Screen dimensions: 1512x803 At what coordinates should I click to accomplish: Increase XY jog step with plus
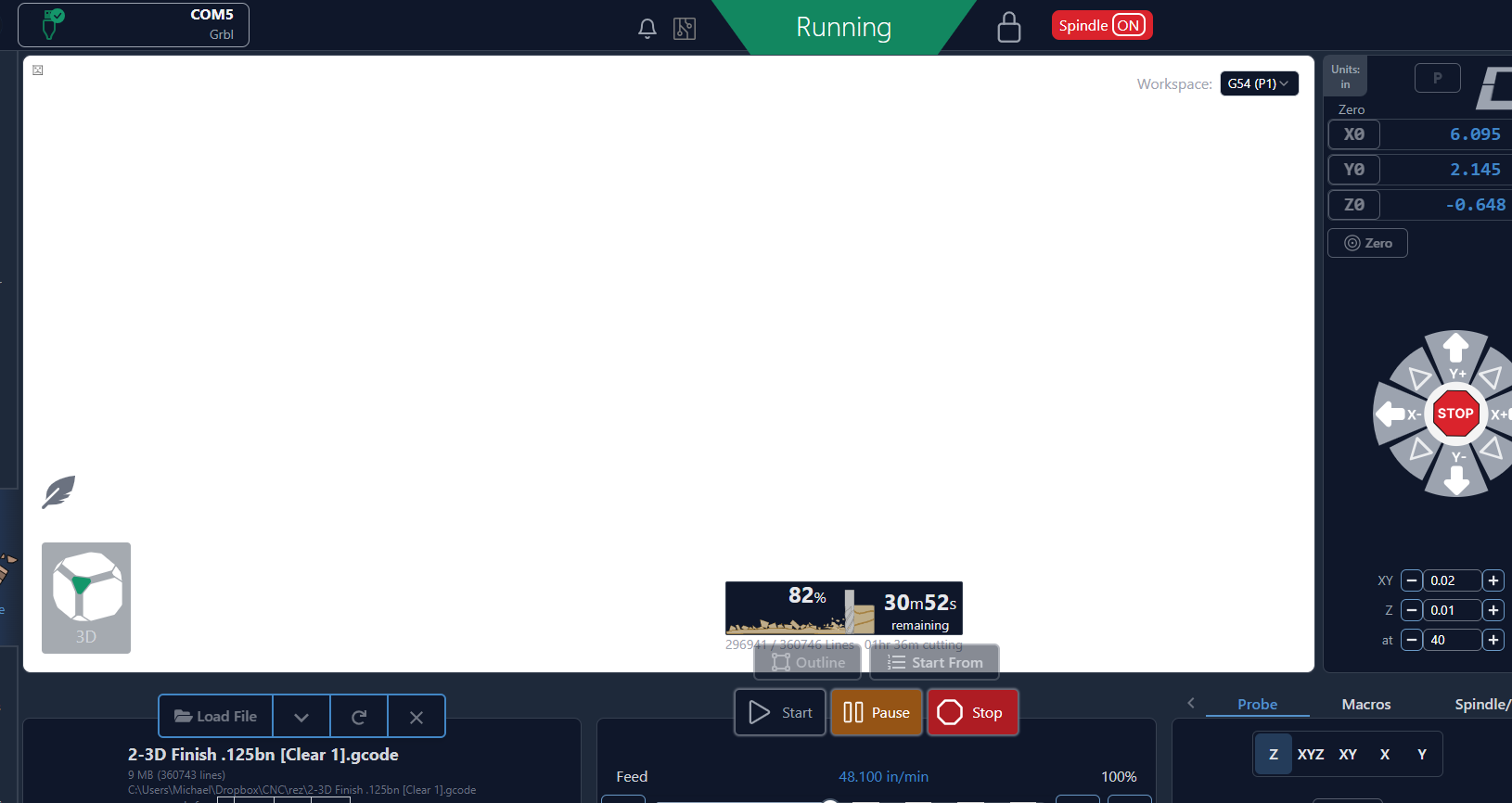1493,580
